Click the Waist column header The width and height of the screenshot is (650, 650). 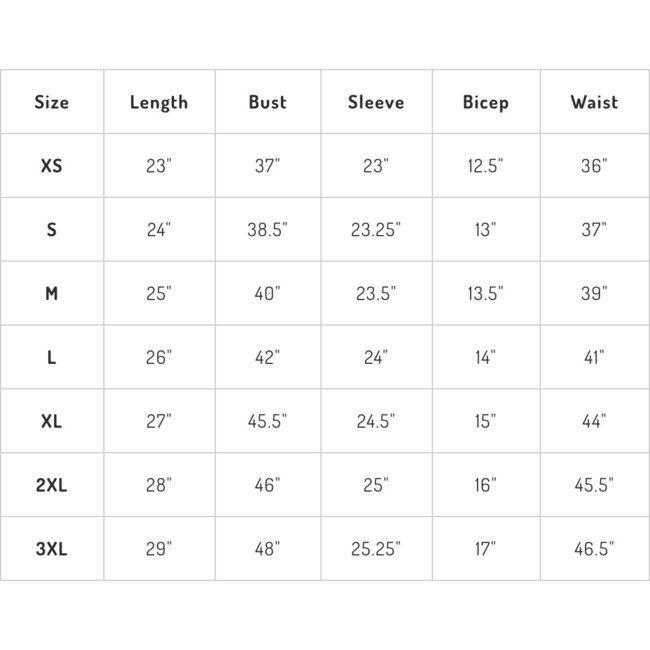click(x=594, y=102)
